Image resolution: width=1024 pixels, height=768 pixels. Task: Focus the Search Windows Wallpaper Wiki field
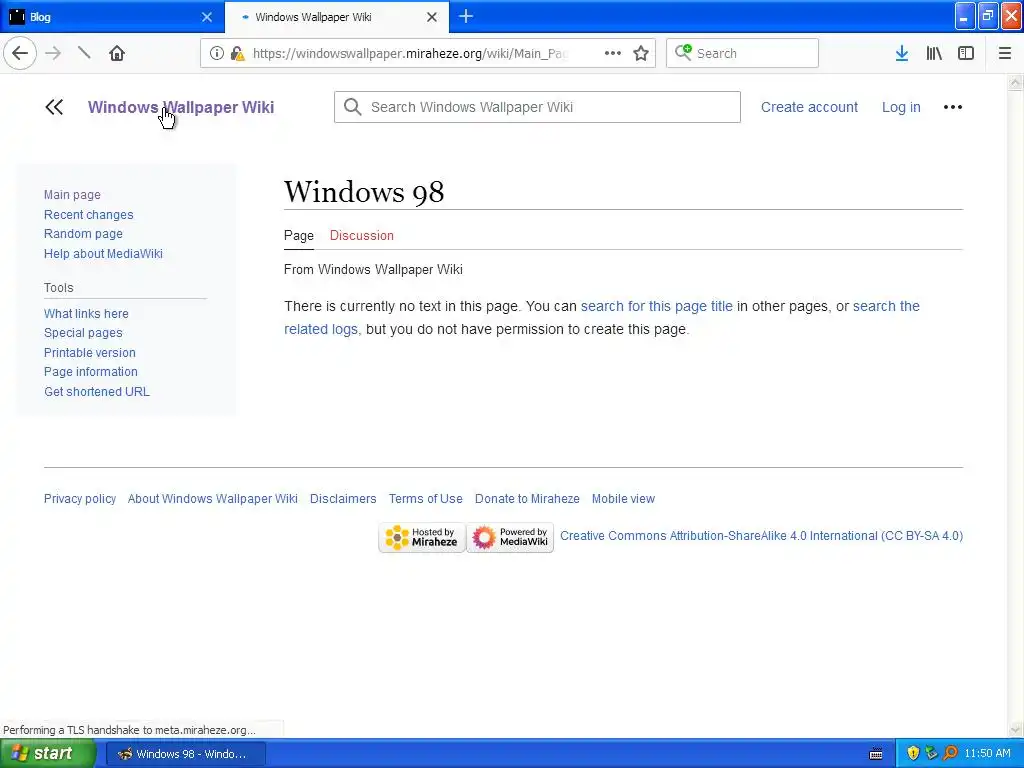[x=537, y=107]
